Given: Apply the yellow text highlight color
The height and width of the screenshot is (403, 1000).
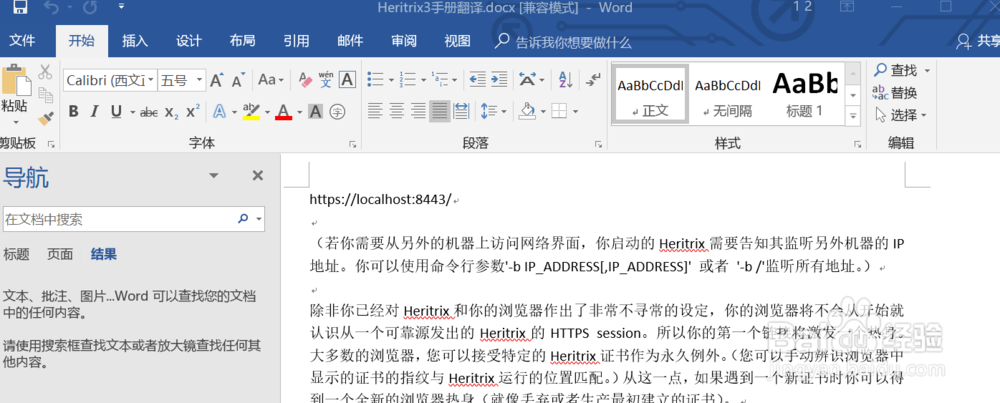Looking at the screenshot, I should tap(252, 112).
